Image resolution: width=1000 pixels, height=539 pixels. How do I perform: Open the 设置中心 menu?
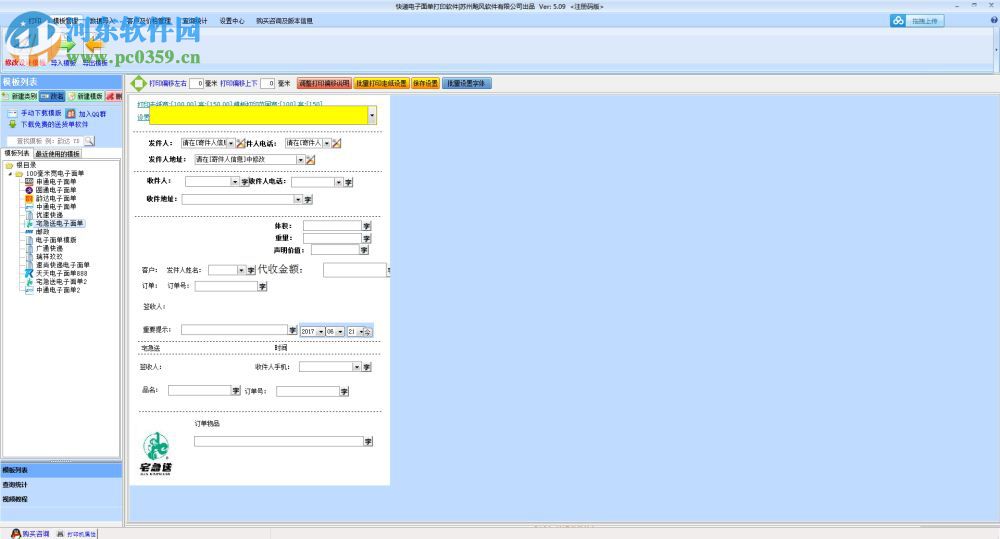pyautogui.click(x=231, y=20)
